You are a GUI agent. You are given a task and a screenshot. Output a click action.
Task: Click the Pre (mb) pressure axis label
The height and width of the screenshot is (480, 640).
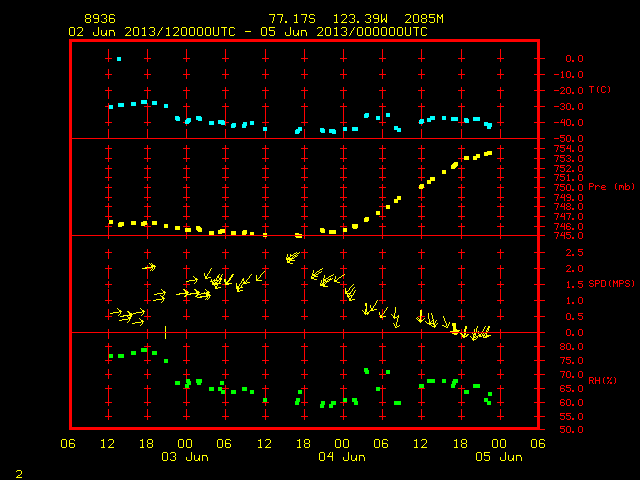[611, 187]
